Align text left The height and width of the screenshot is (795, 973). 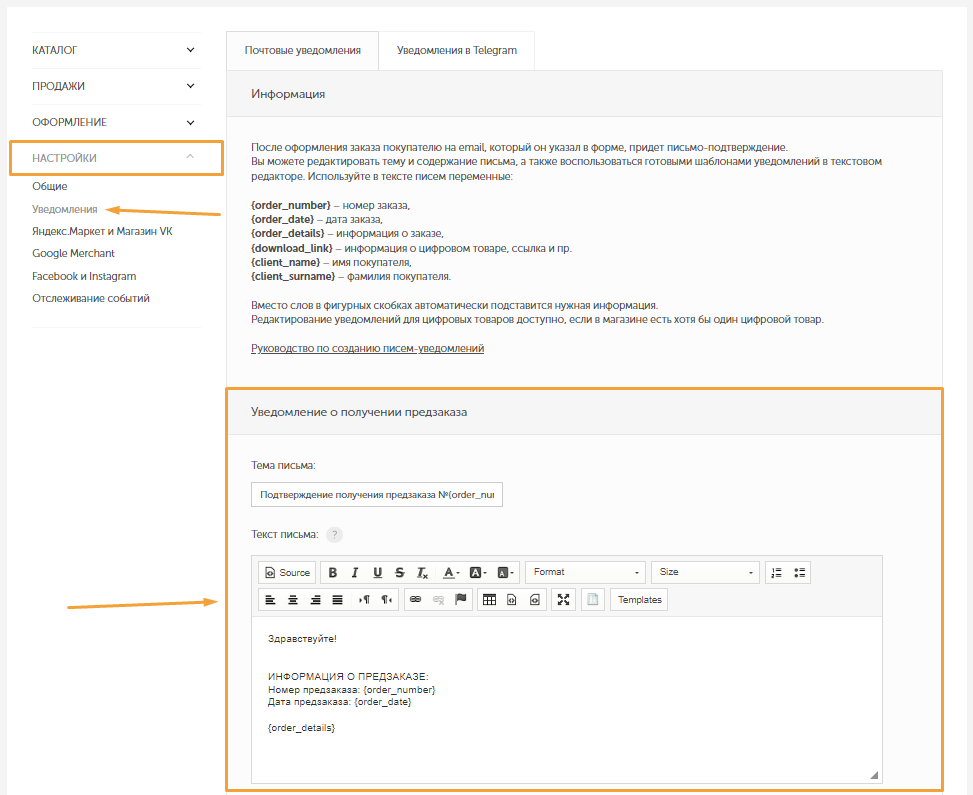tap(271, 600)
